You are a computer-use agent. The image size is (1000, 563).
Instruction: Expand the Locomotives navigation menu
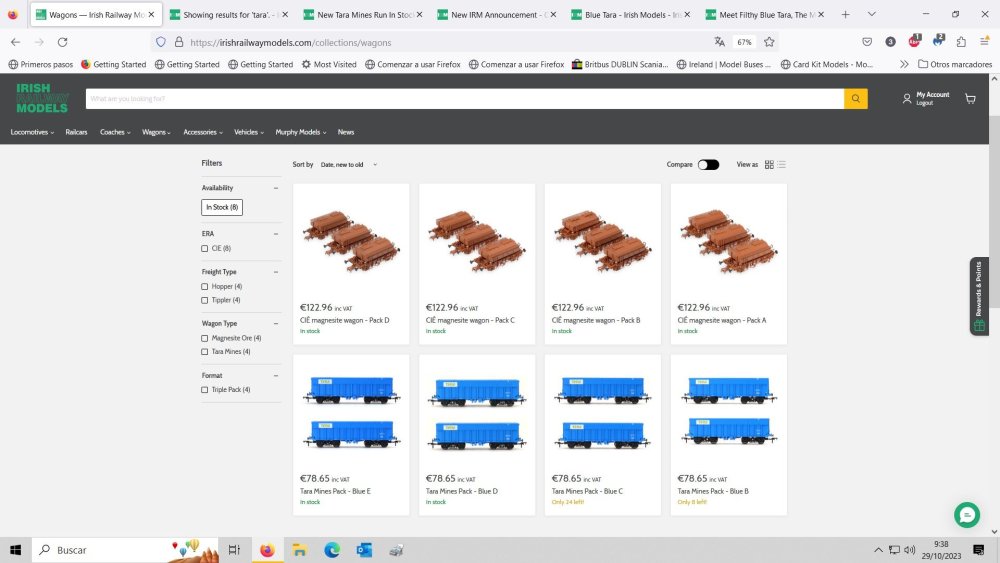click(x=32, y=132)
